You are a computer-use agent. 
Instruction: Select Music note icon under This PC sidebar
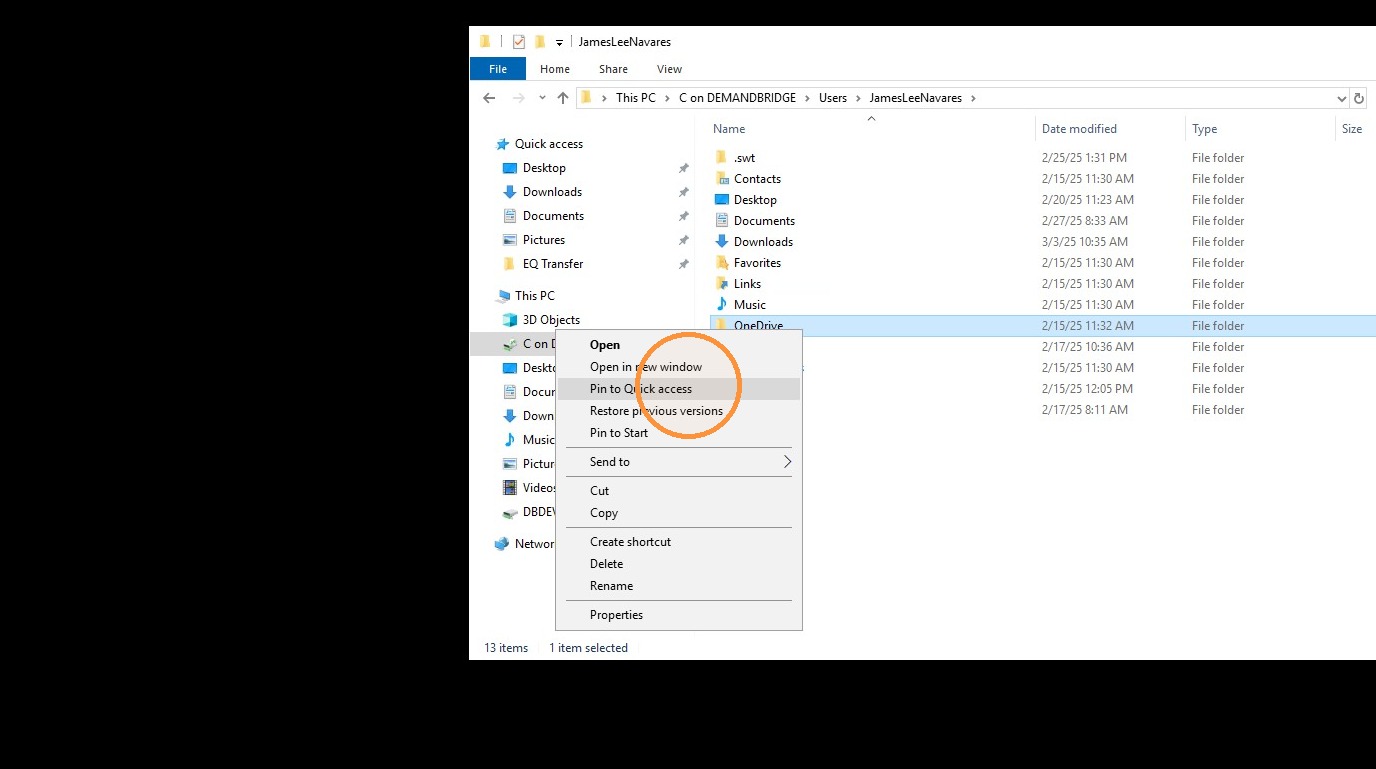point(510,440)
